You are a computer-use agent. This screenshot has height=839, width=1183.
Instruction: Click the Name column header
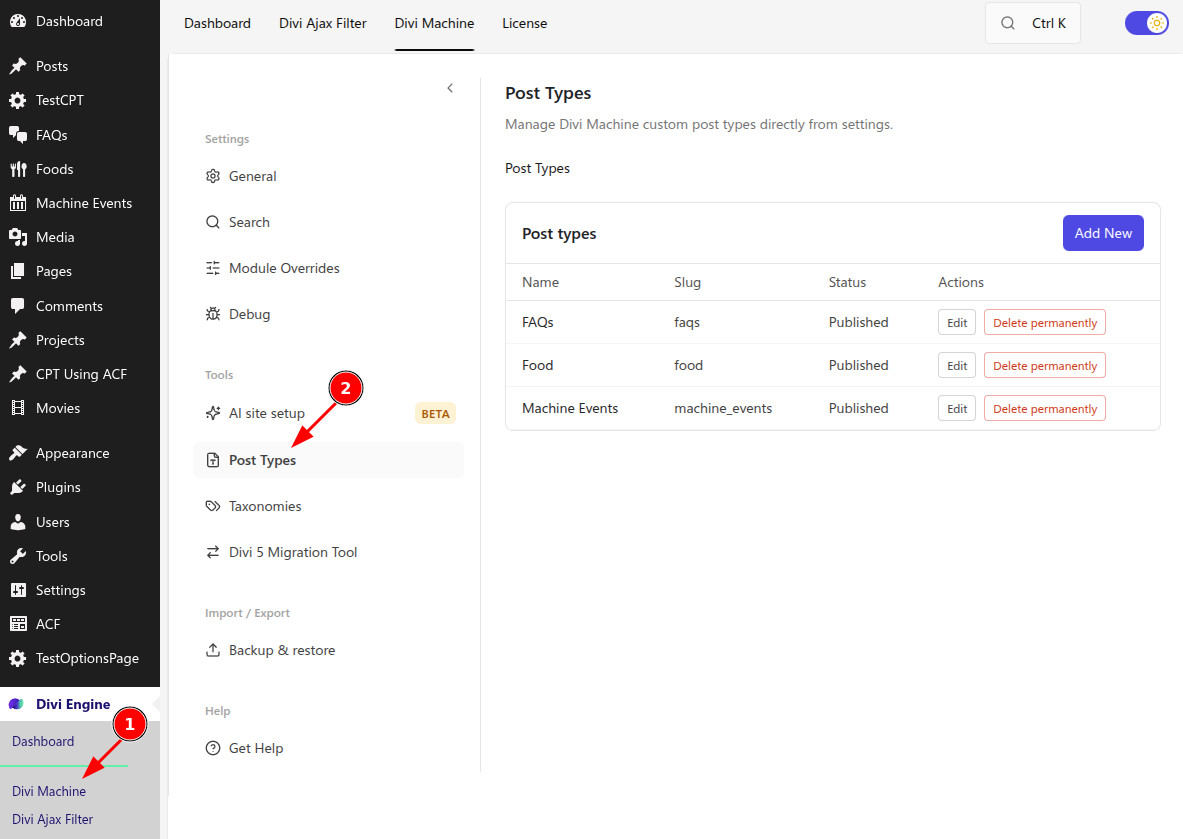pyautogui.click(x=540, y=282)
